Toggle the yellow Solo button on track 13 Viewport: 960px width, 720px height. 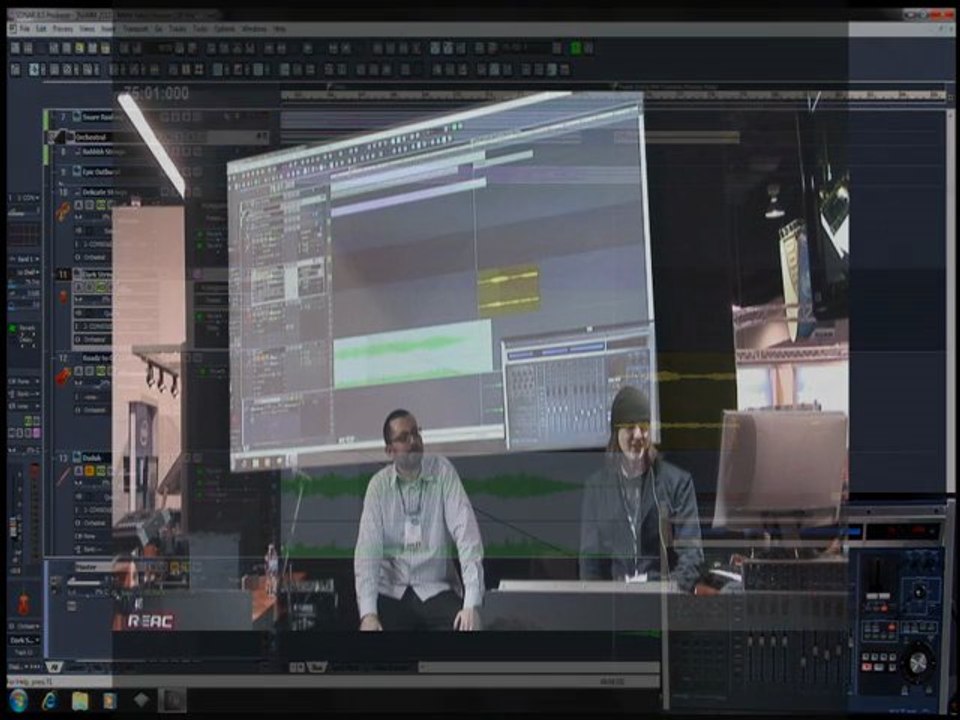pyautogui.click(x=89, y=471)
